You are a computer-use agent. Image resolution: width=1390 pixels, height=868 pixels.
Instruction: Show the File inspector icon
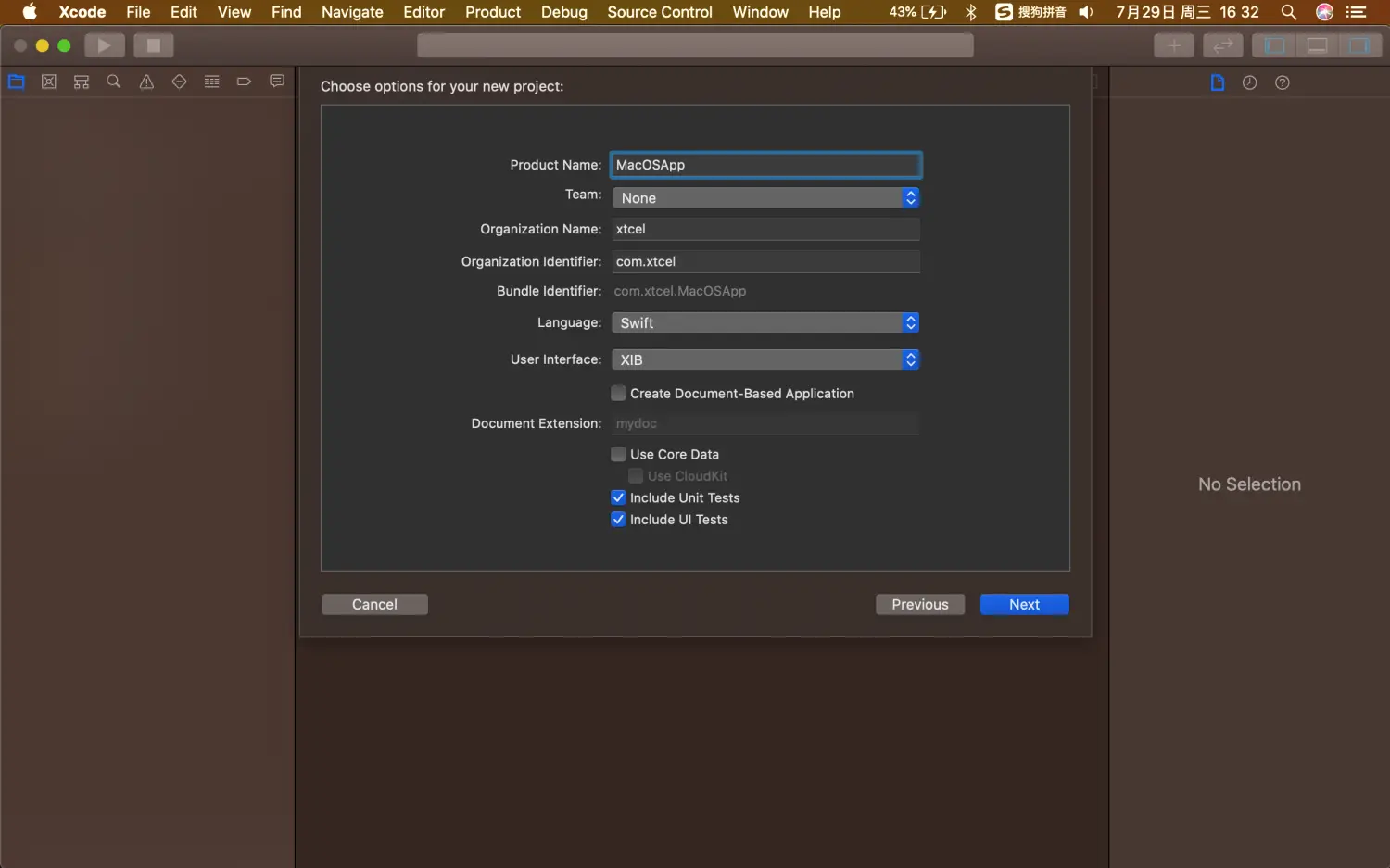tap(1218, 82)
